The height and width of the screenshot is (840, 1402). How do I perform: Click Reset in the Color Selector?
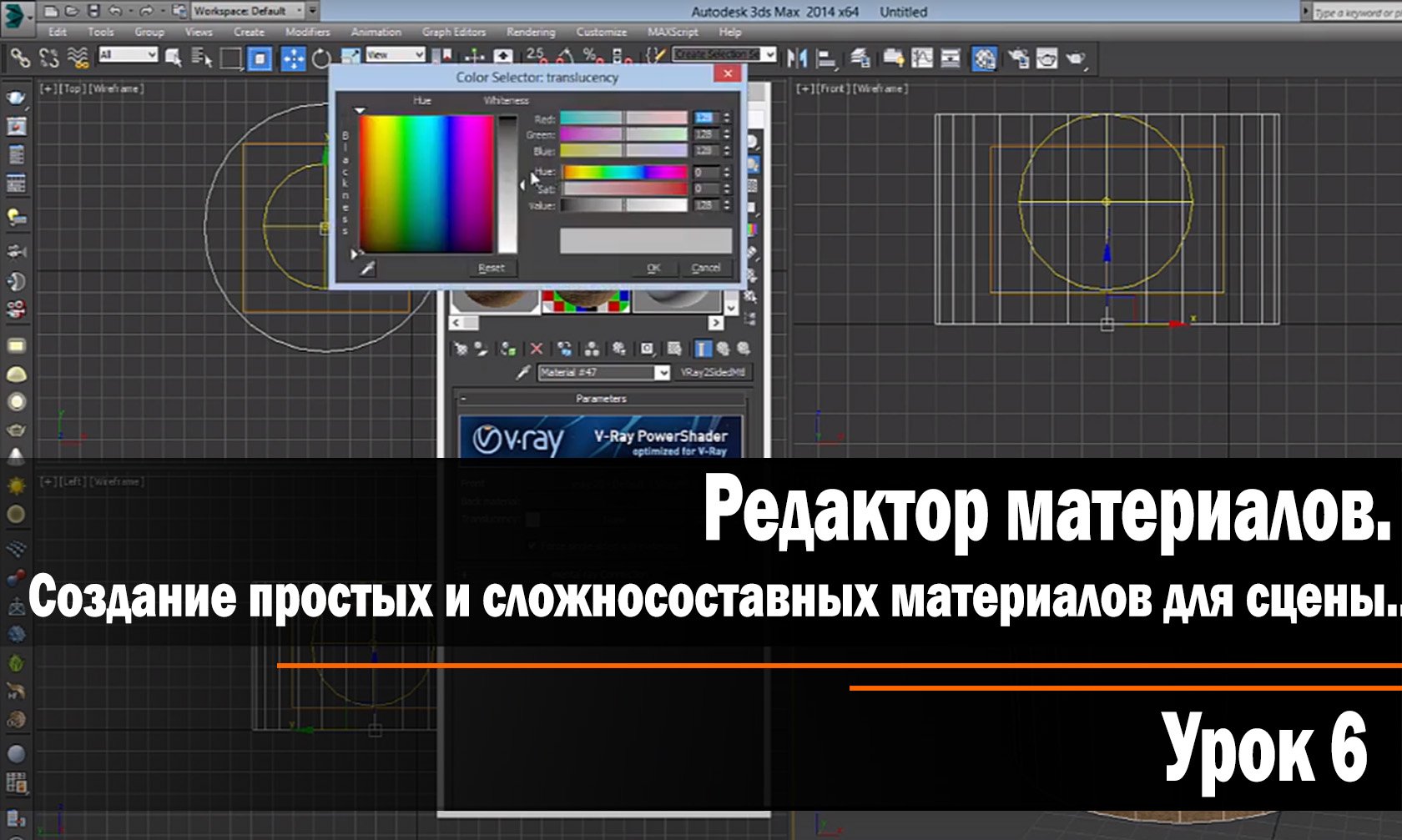click(x=492, y=268)
